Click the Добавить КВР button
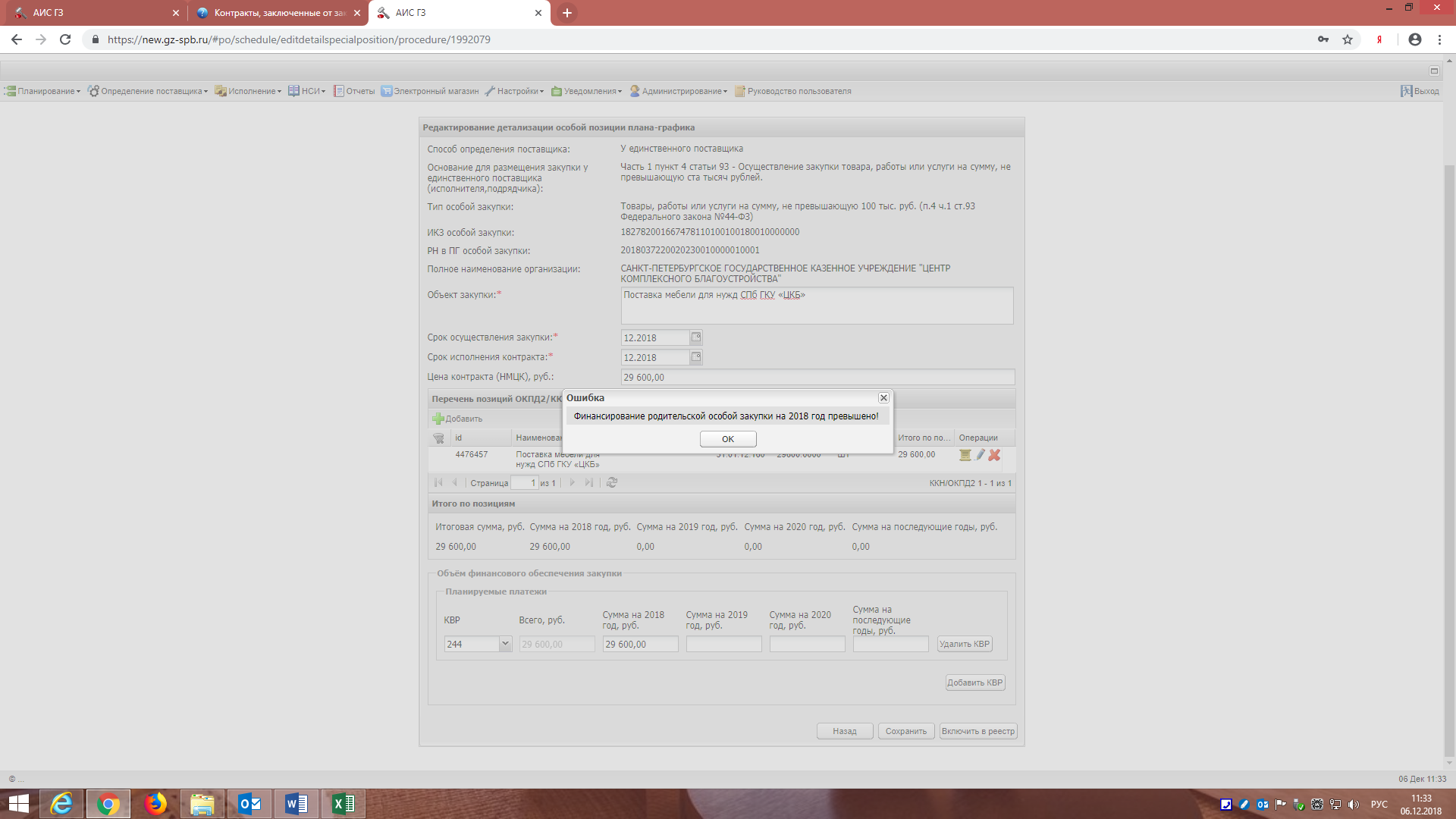The image size is (1456, 819). click(974, 682)
